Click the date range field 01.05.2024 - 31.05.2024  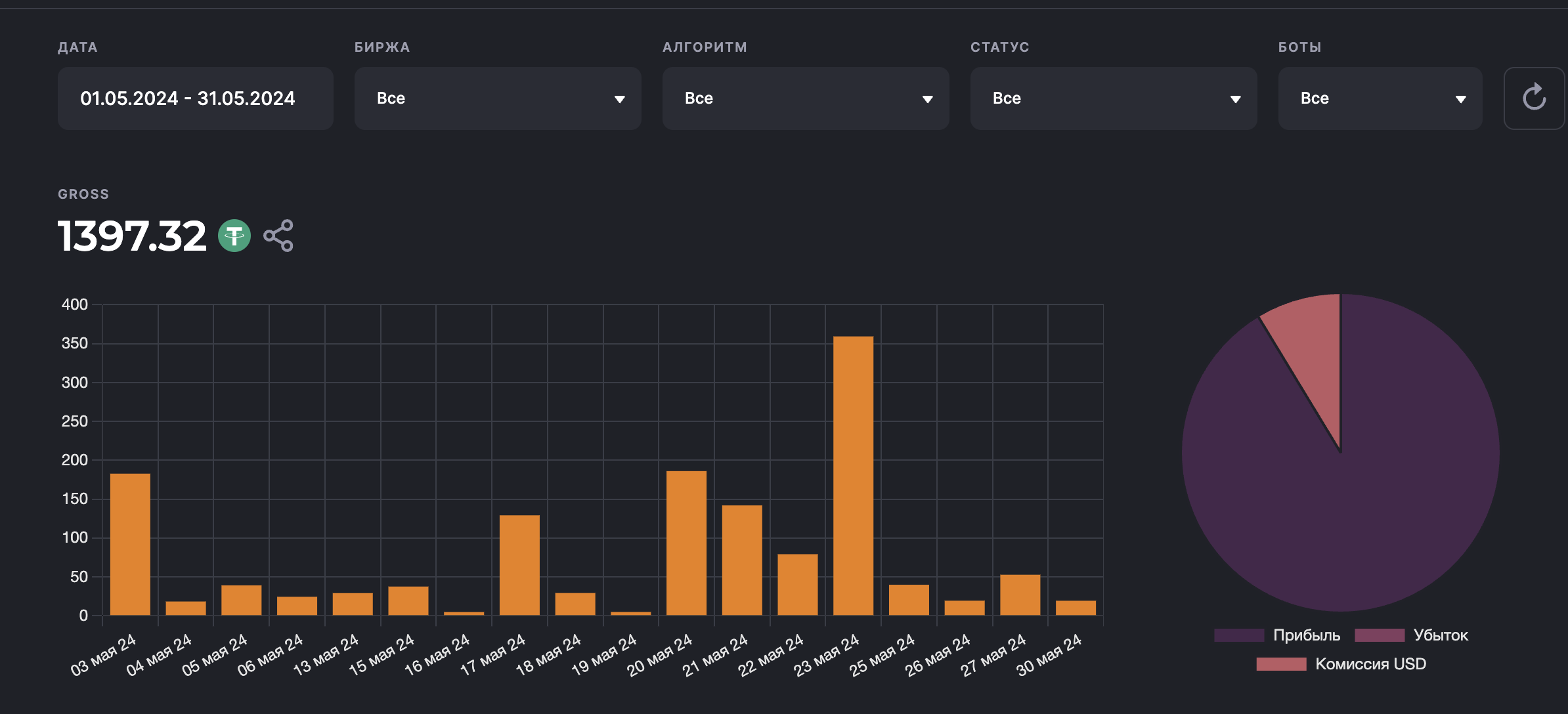pyautogui.click(x=196, y=98)
